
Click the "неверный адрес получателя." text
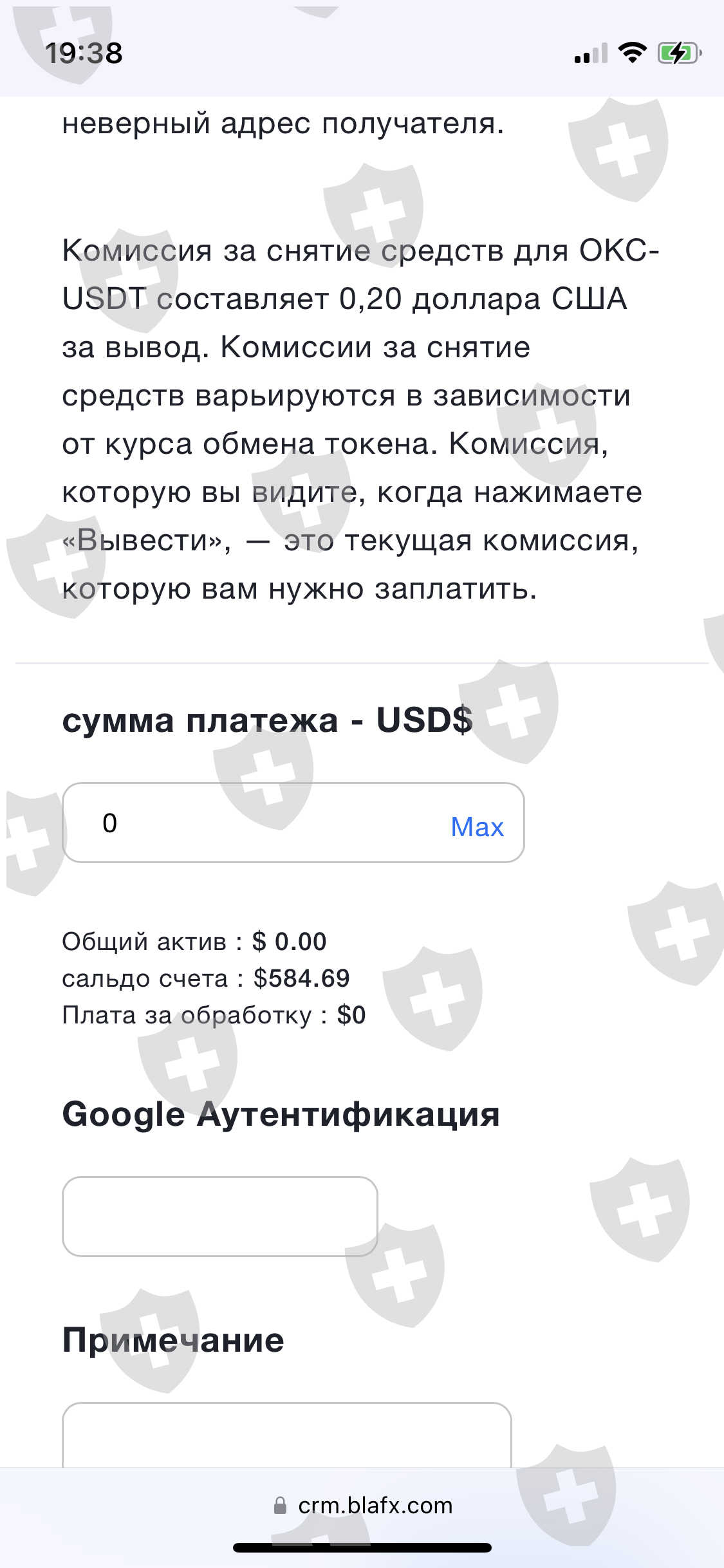tap(283, 124)
